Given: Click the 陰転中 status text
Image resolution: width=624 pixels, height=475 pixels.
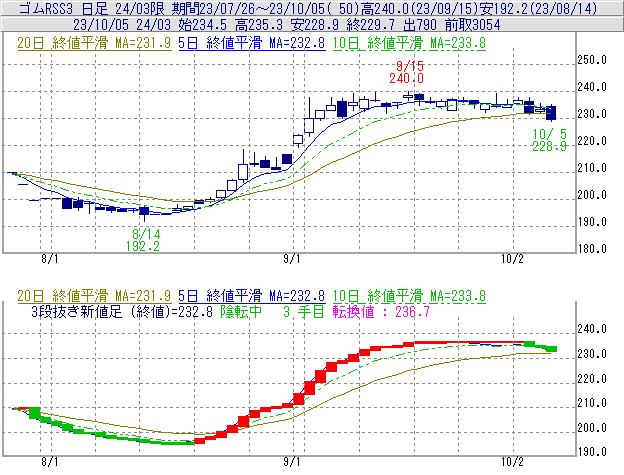Looking at the screenshot, I should click(241, 311).
